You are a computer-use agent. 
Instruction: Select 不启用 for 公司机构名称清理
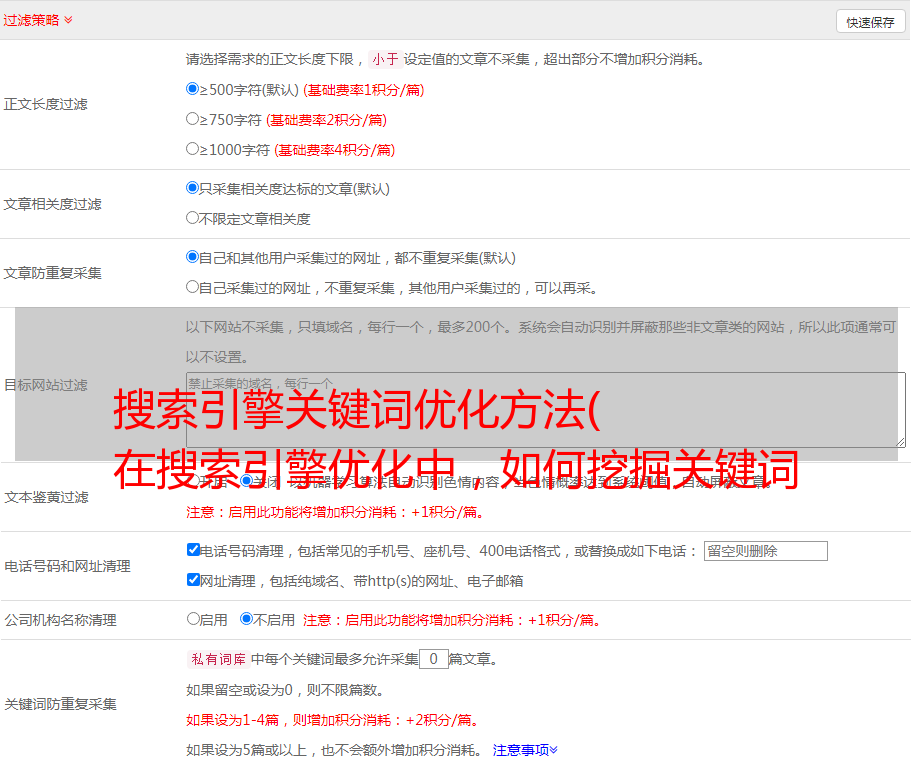[247, 619]
